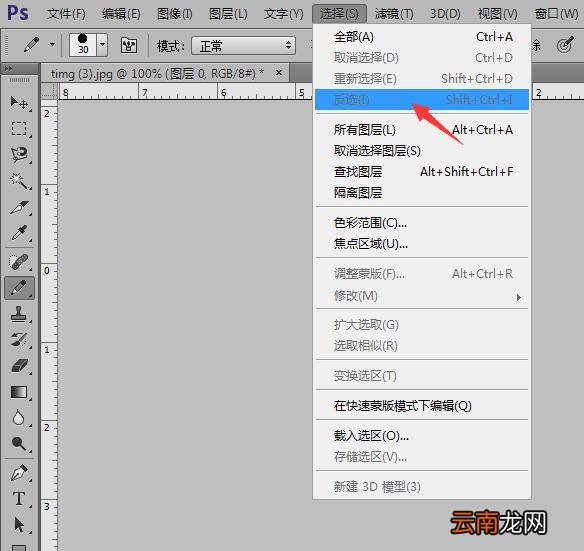The image size is (584, 551).
Task: Select the Blur tool
Action: [19, 418]
